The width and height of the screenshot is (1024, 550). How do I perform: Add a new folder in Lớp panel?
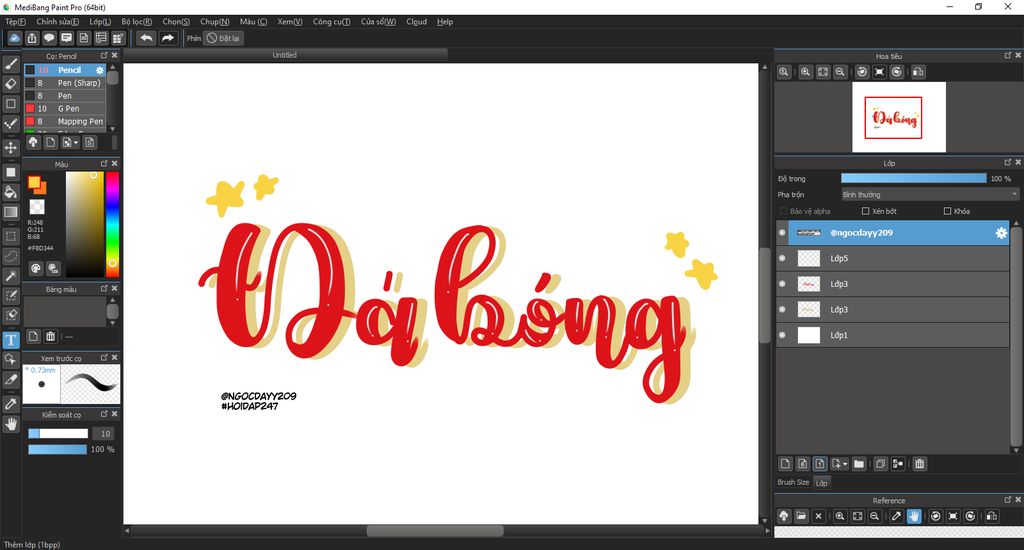tap(859, 464)
